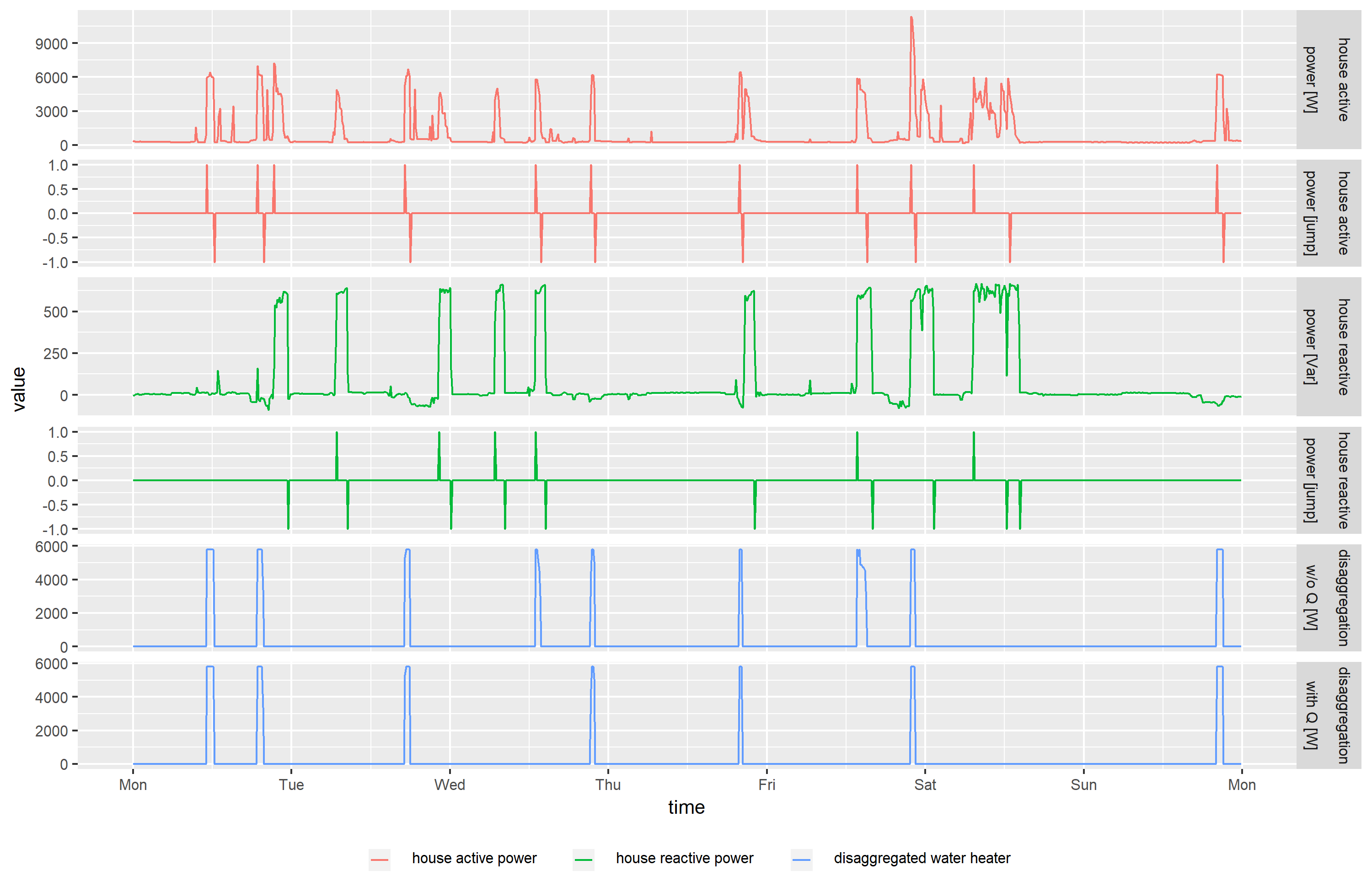
Task: Click the 'time' x-axis title
Action: [x=686, y=807]
